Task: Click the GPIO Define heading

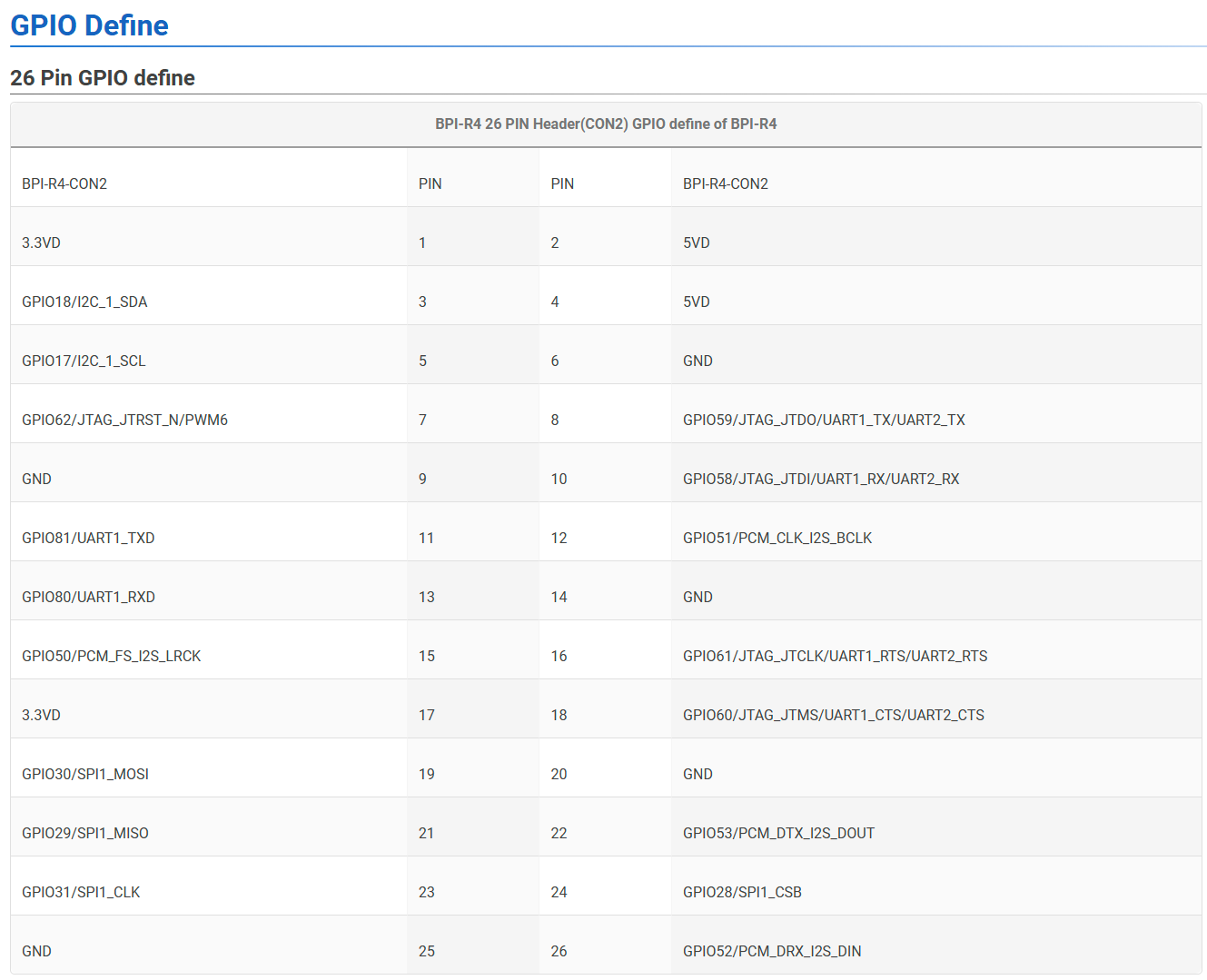Action: tap(89, 25)
